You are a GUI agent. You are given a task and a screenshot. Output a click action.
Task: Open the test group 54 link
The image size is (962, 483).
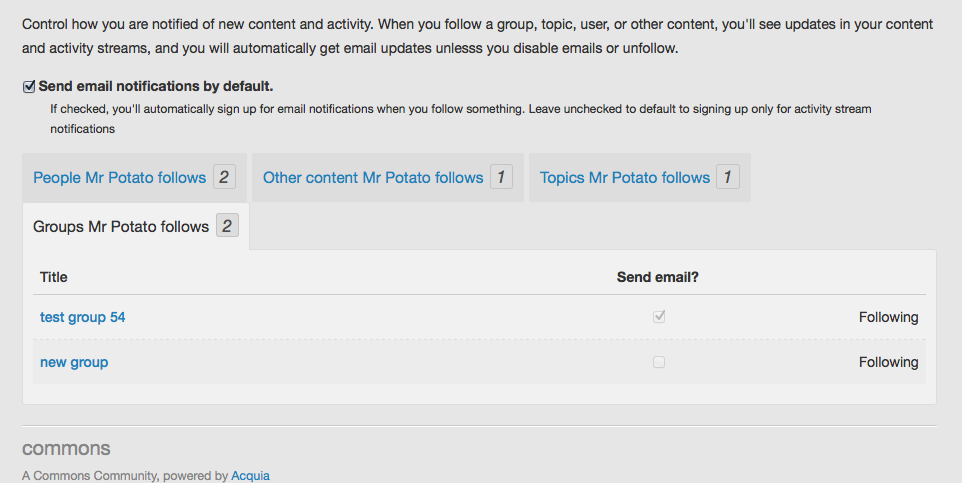tap(82, 317)
